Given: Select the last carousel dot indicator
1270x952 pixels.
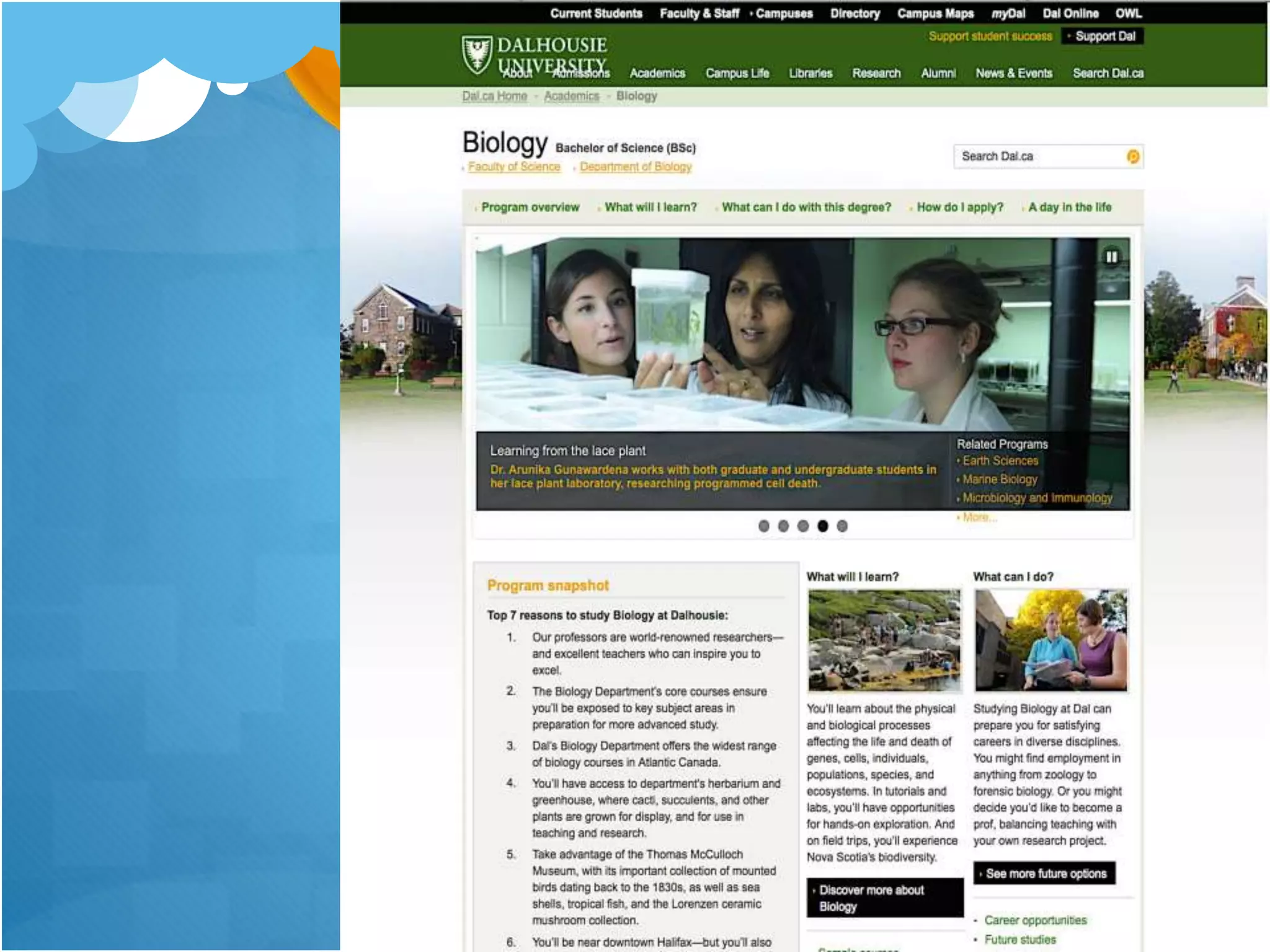Looking at the screenshot, I should tap(842, 526).
